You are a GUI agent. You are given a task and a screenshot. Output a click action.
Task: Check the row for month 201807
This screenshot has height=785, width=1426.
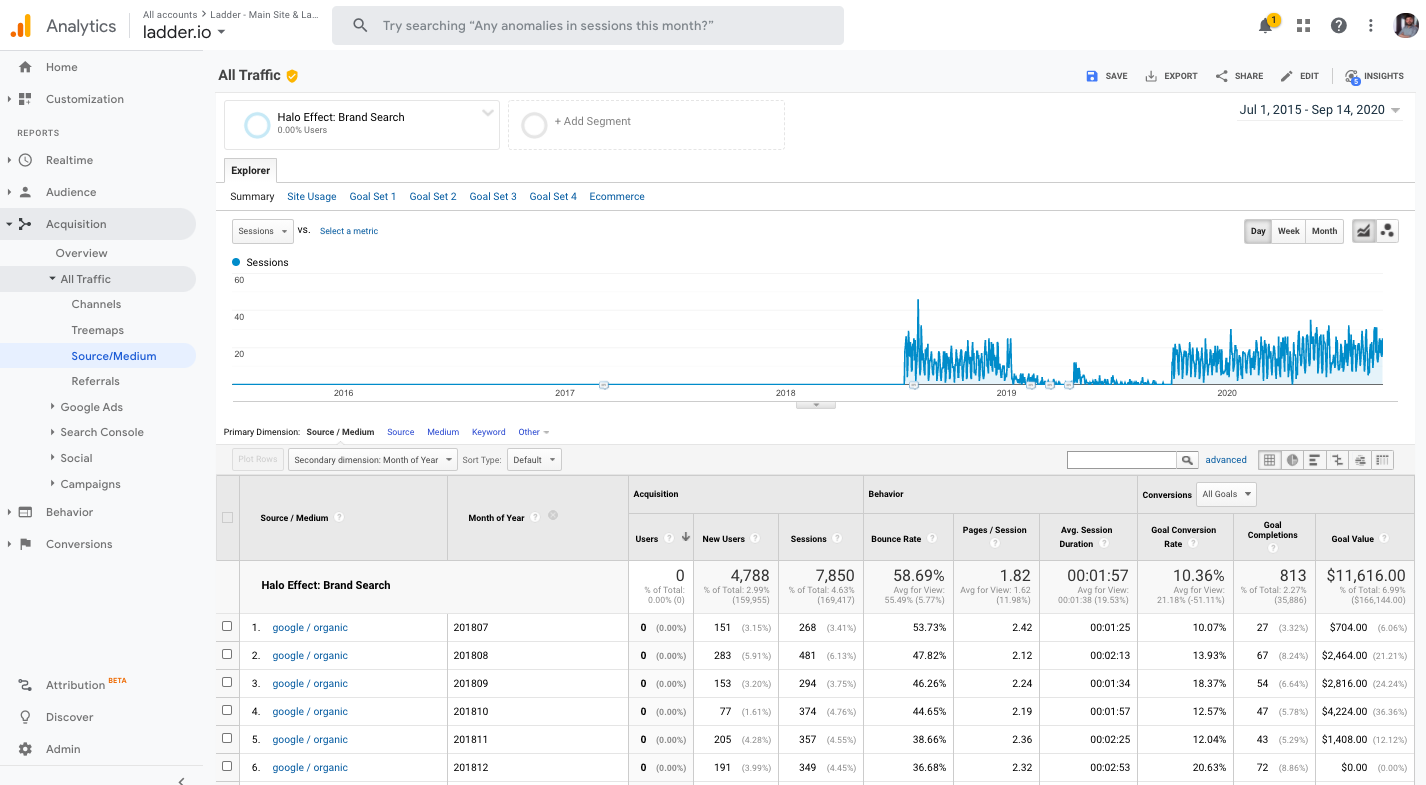[x=227, y=627]
